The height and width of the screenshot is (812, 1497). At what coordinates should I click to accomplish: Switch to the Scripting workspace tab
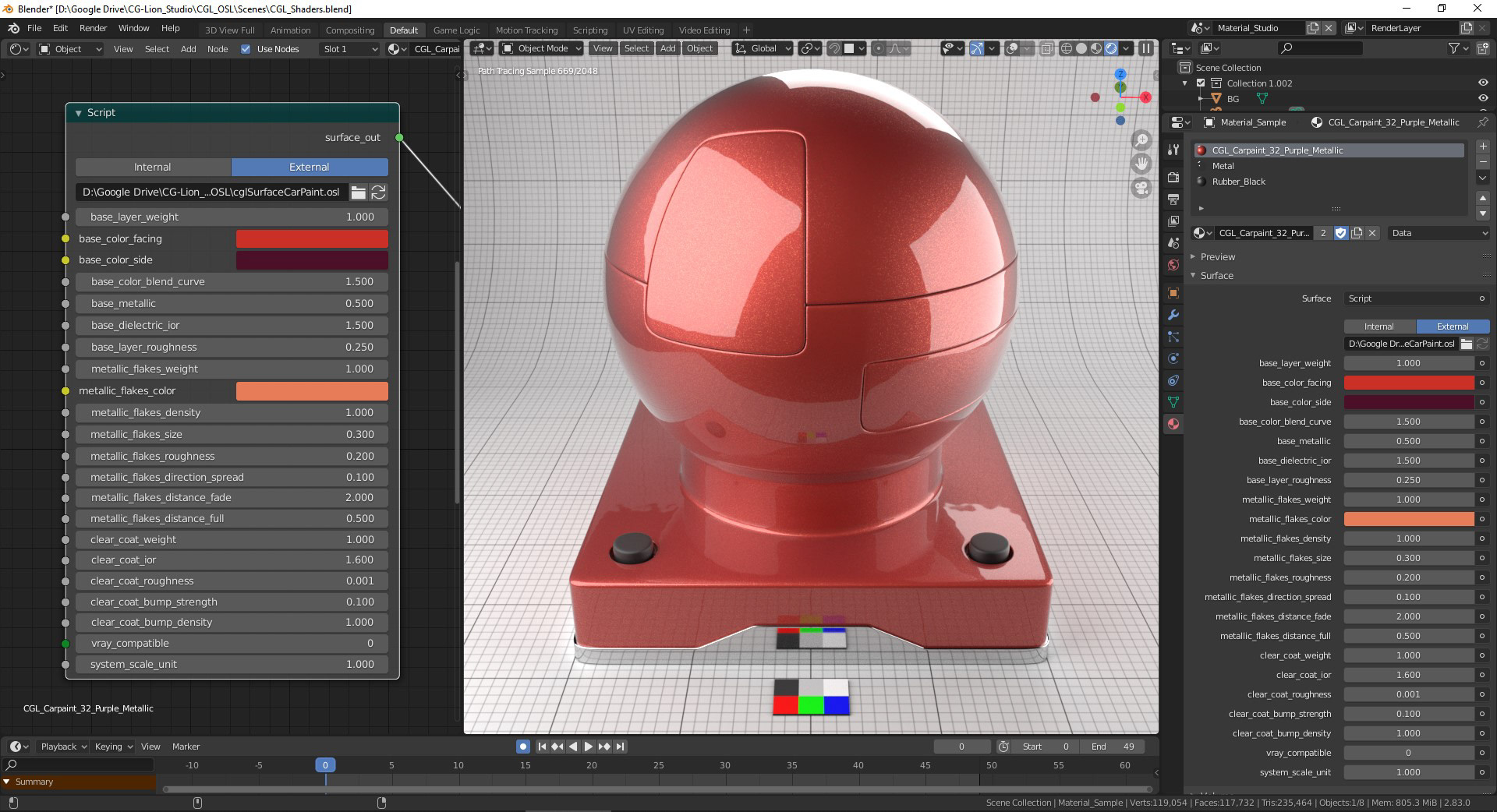[x=590, y=30]
